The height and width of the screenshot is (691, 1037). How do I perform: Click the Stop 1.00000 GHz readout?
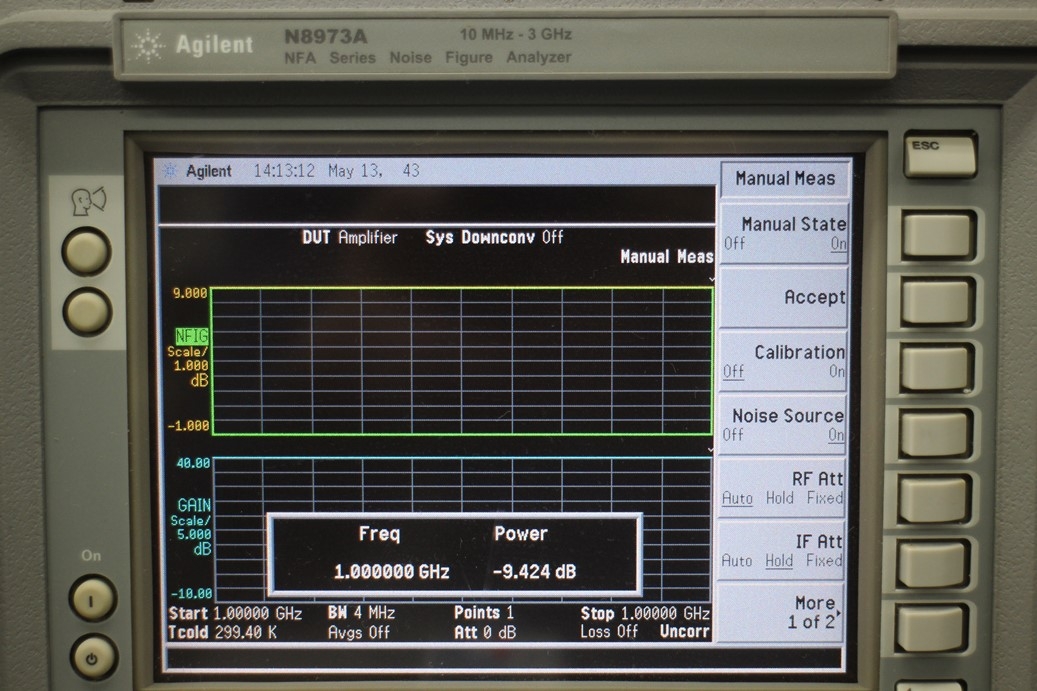645,614
